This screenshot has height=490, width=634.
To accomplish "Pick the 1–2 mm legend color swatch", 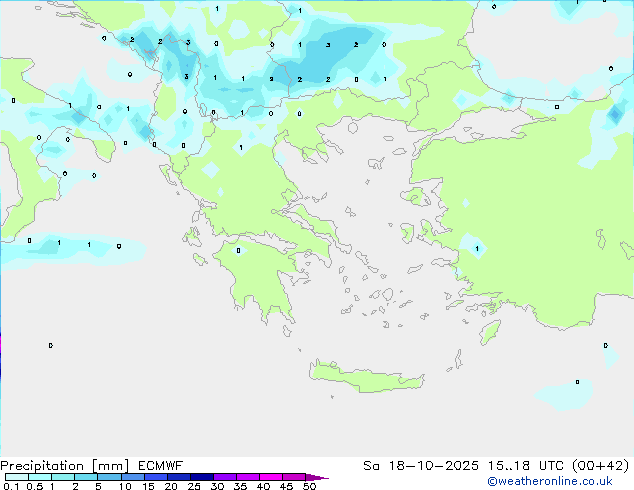I will click(63, 477).
